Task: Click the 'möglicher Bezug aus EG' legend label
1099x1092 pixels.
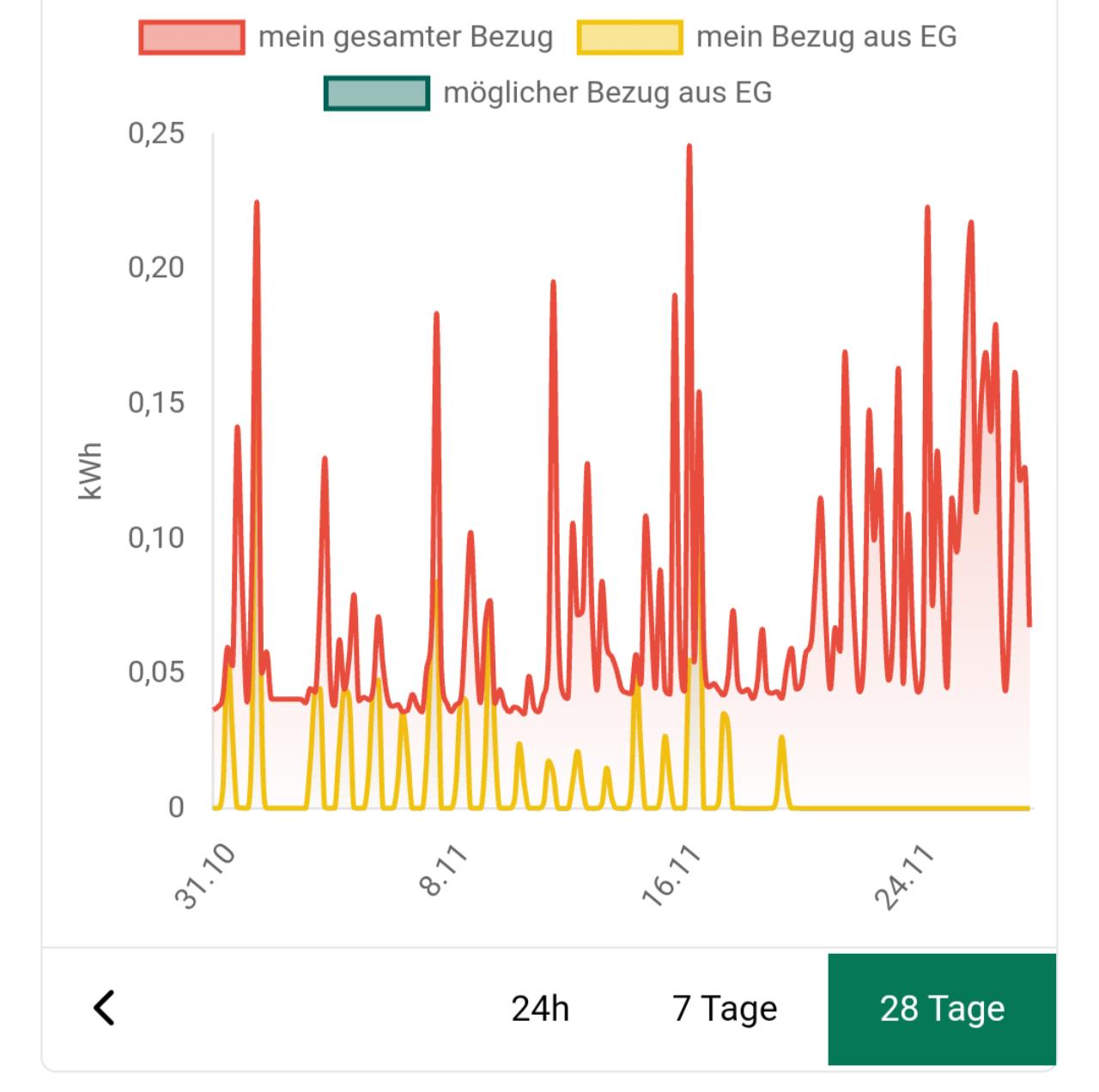Action: (607, 94)
